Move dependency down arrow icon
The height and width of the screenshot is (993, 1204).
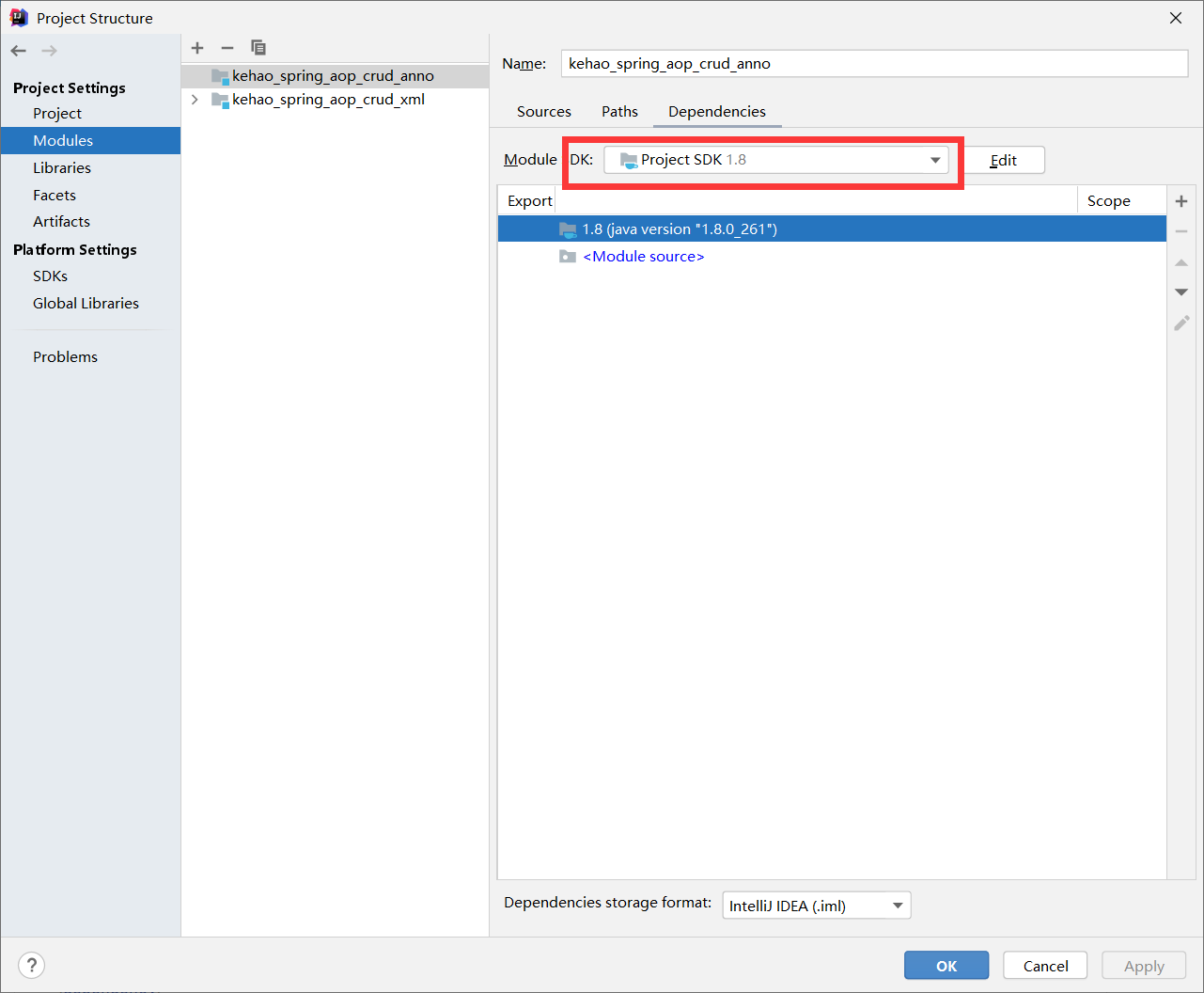[x=1181, y=292]
